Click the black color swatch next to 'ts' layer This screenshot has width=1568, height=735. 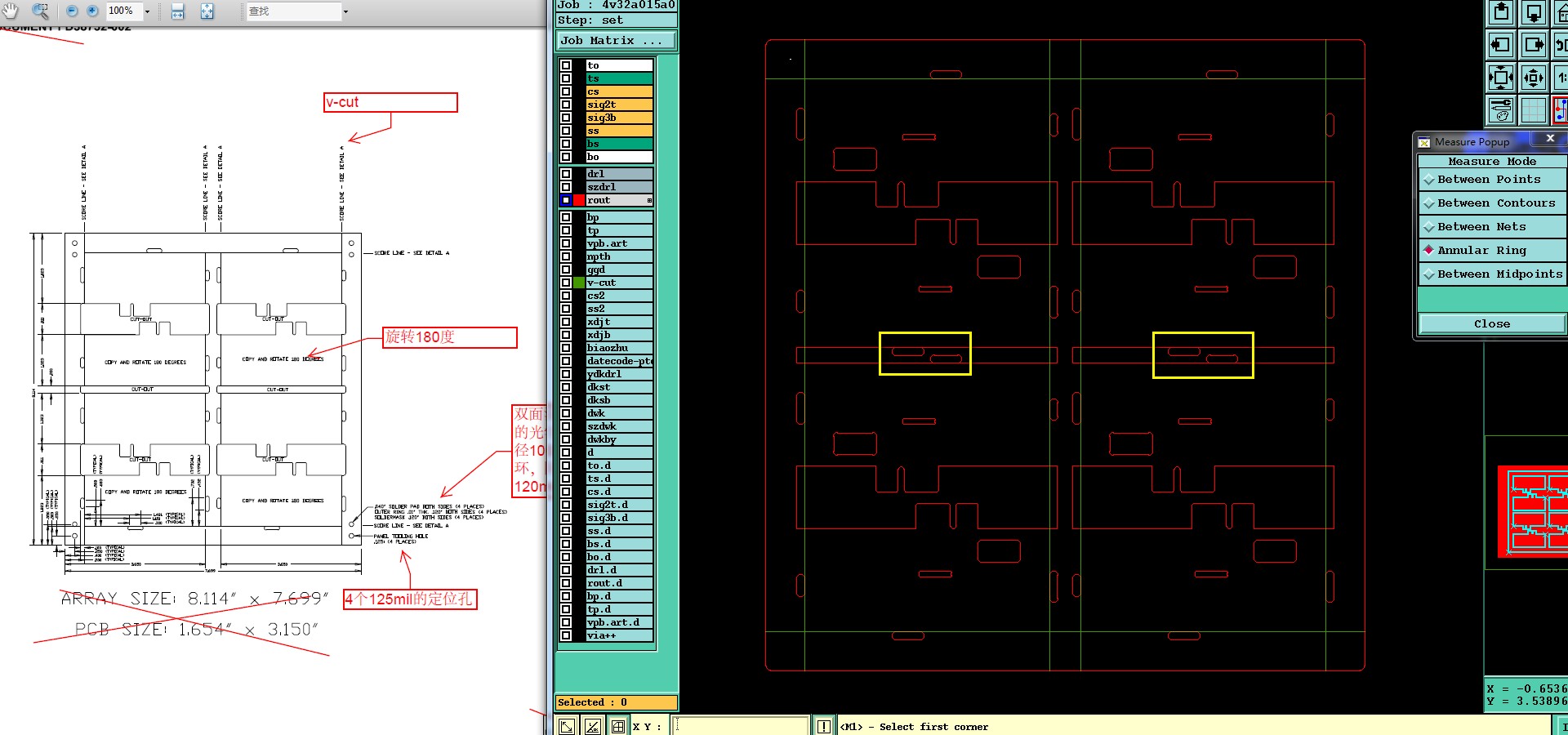click(579, 78)
